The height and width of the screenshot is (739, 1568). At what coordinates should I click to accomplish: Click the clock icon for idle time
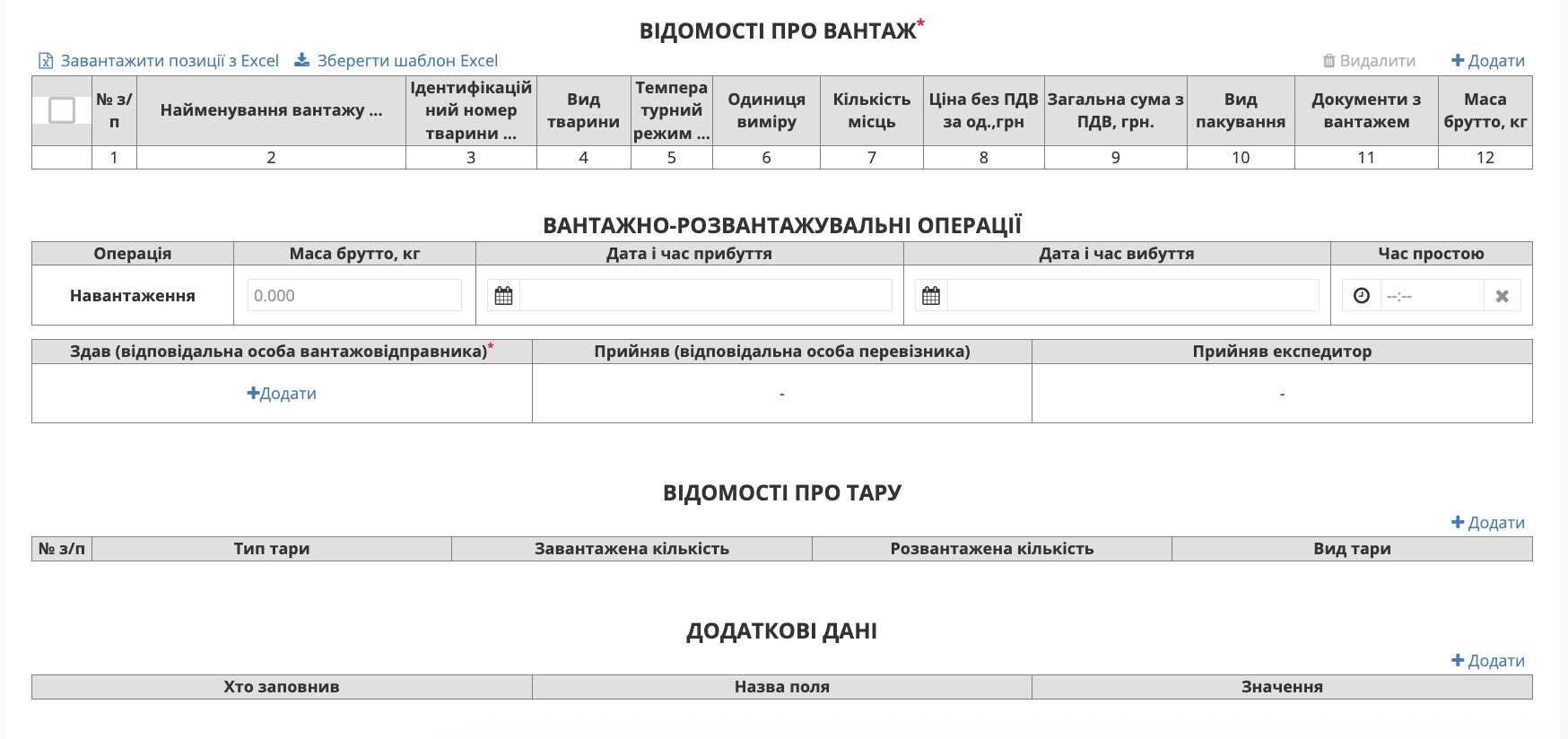(x=1362, y=295)
